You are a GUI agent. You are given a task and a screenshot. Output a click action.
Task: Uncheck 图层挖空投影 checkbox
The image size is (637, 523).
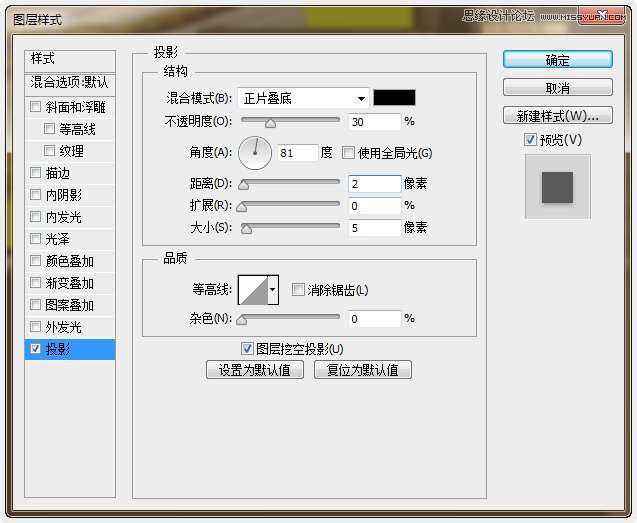point(248,349)
